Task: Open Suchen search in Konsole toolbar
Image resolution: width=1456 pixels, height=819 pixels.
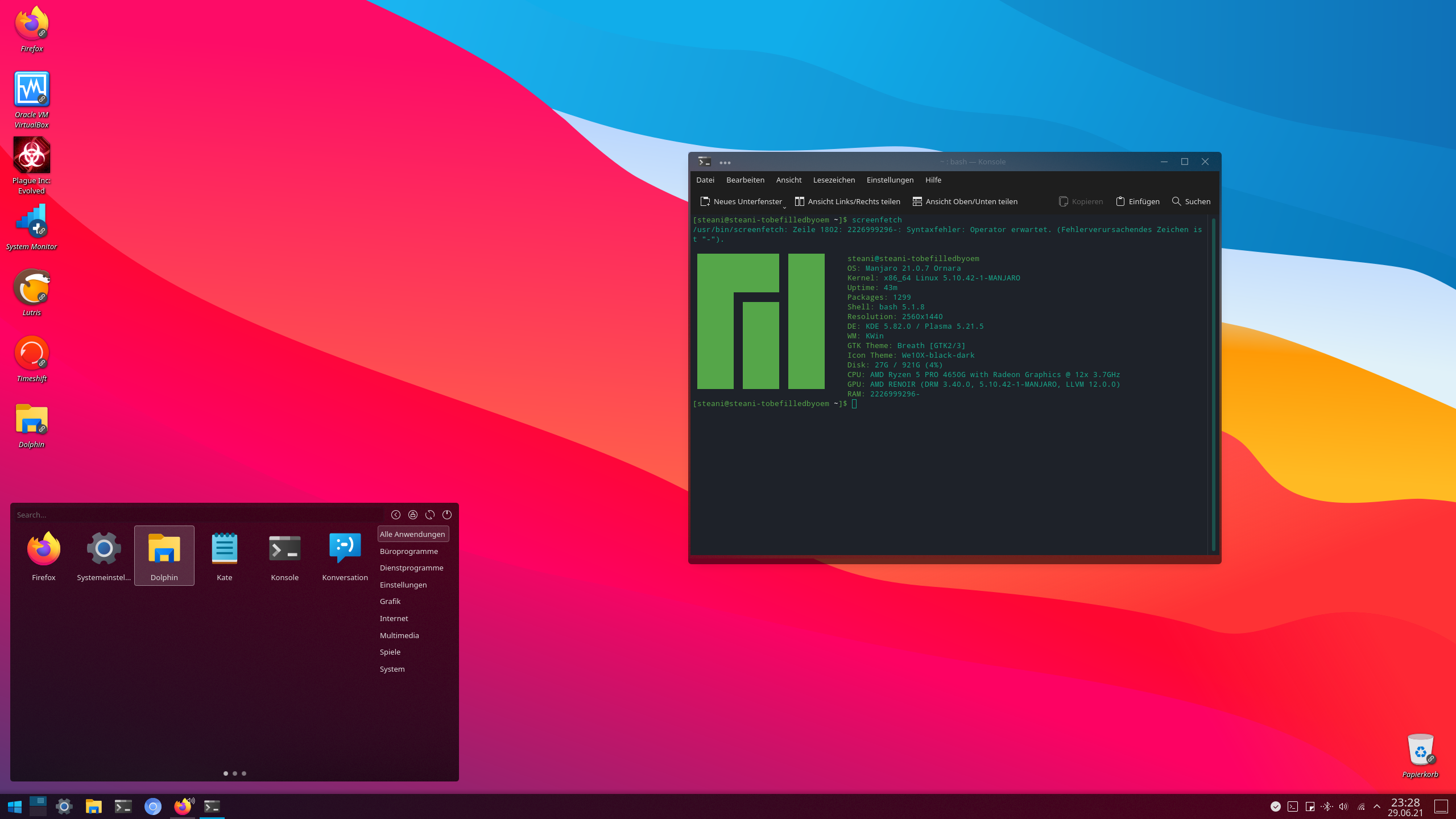Action: (1191, 201)
